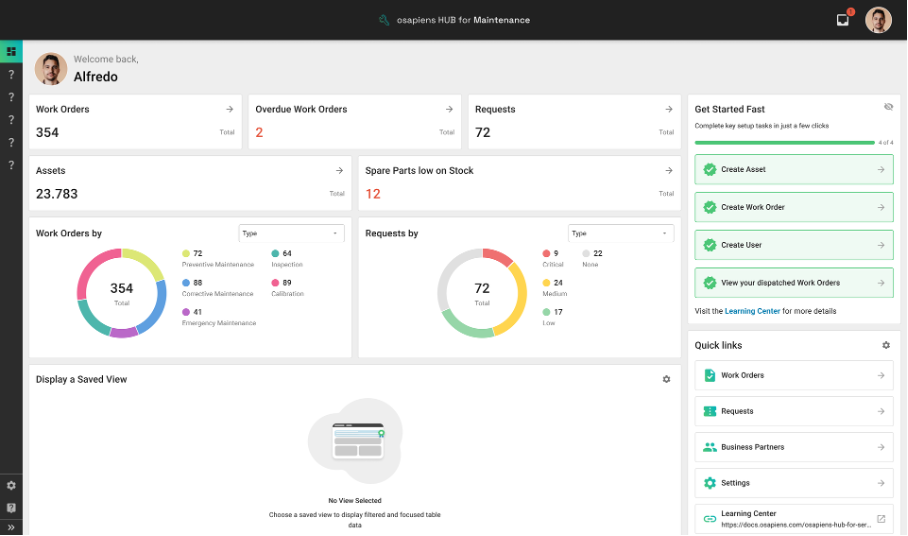The height and width of the screenshot is (536, 908).
Task: Open Requests by Type dropdown
Action: pos(620,233)
